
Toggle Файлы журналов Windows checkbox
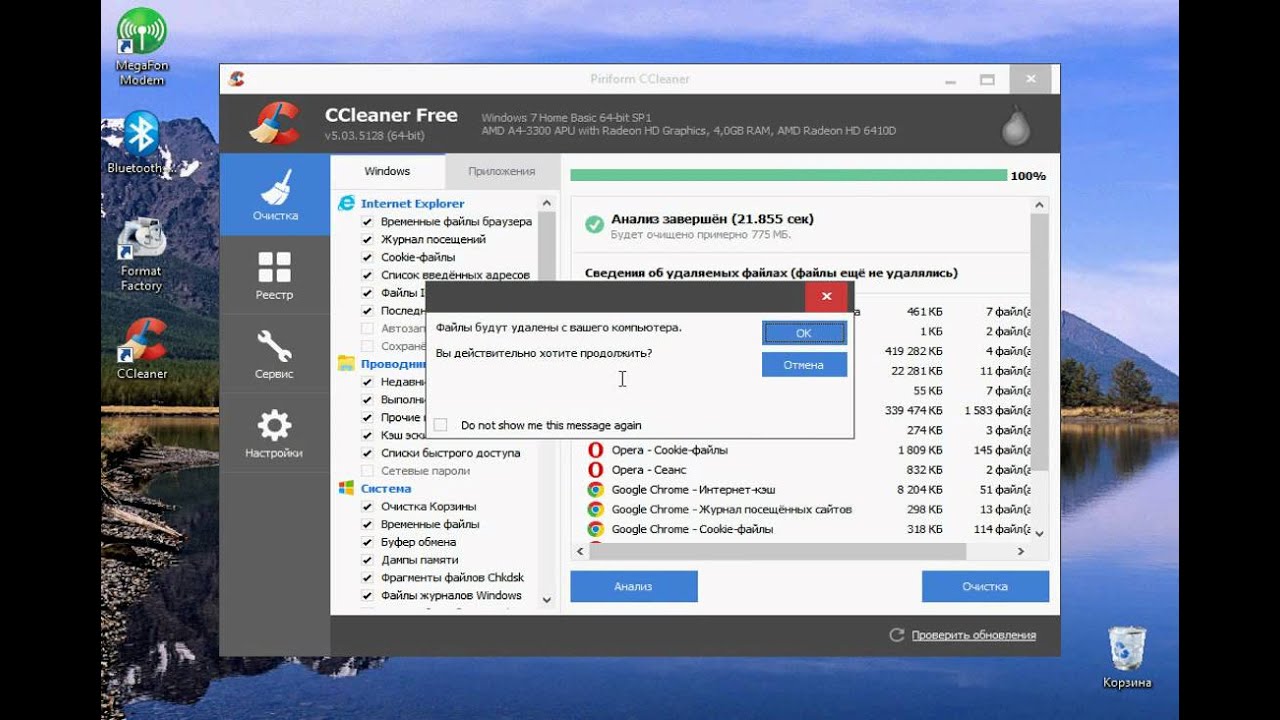367,596
